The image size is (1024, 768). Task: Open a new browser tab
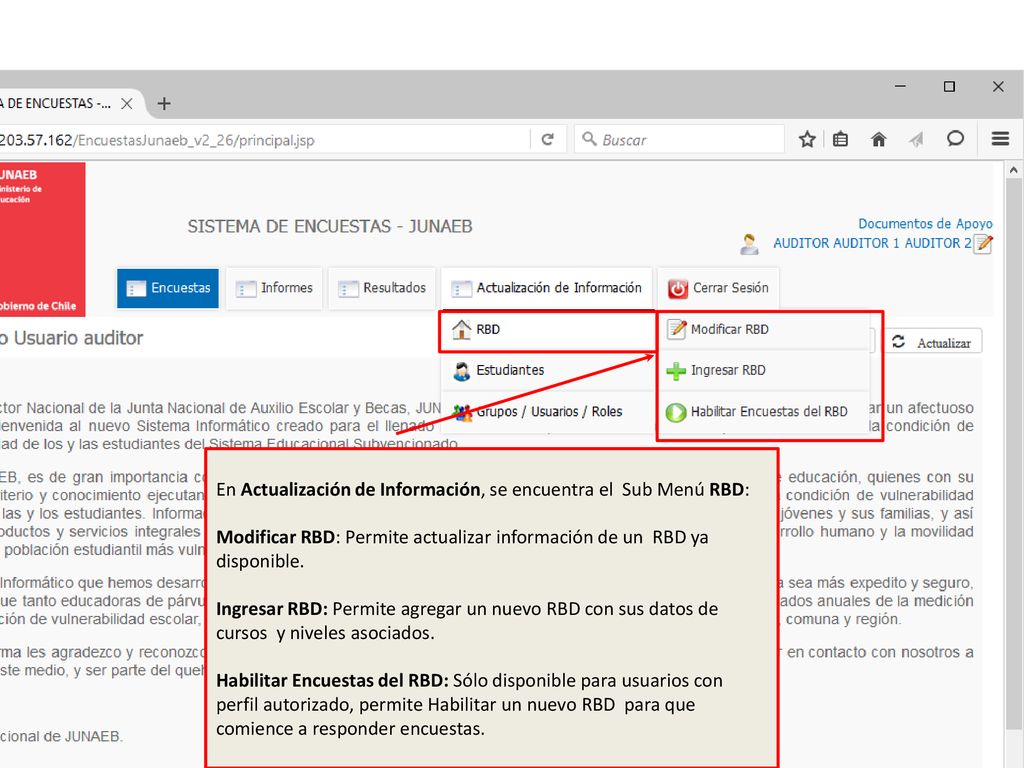click(x=164, y=104)
